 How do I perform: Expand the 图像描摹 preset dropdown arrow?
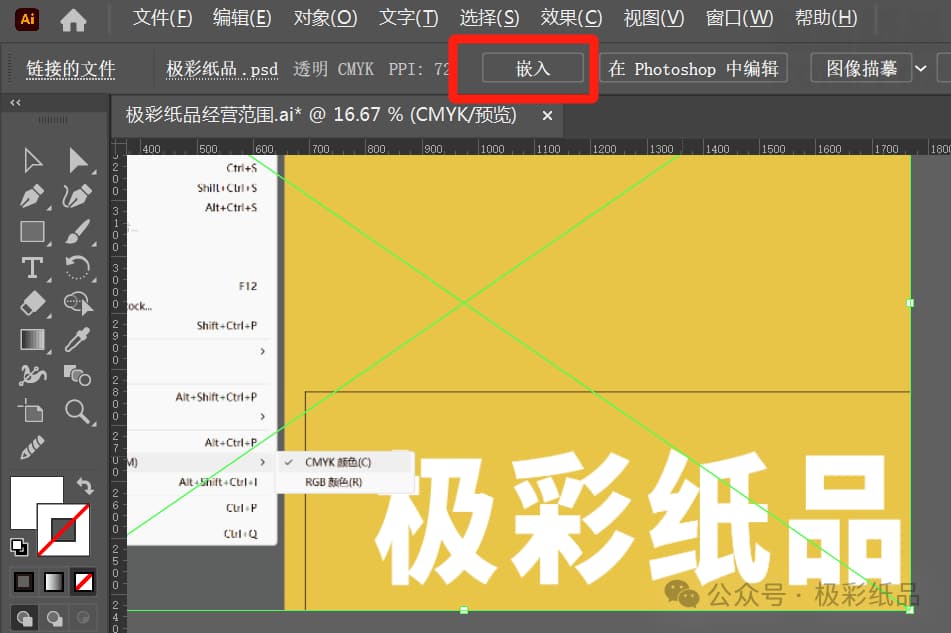tap(921, 68)
